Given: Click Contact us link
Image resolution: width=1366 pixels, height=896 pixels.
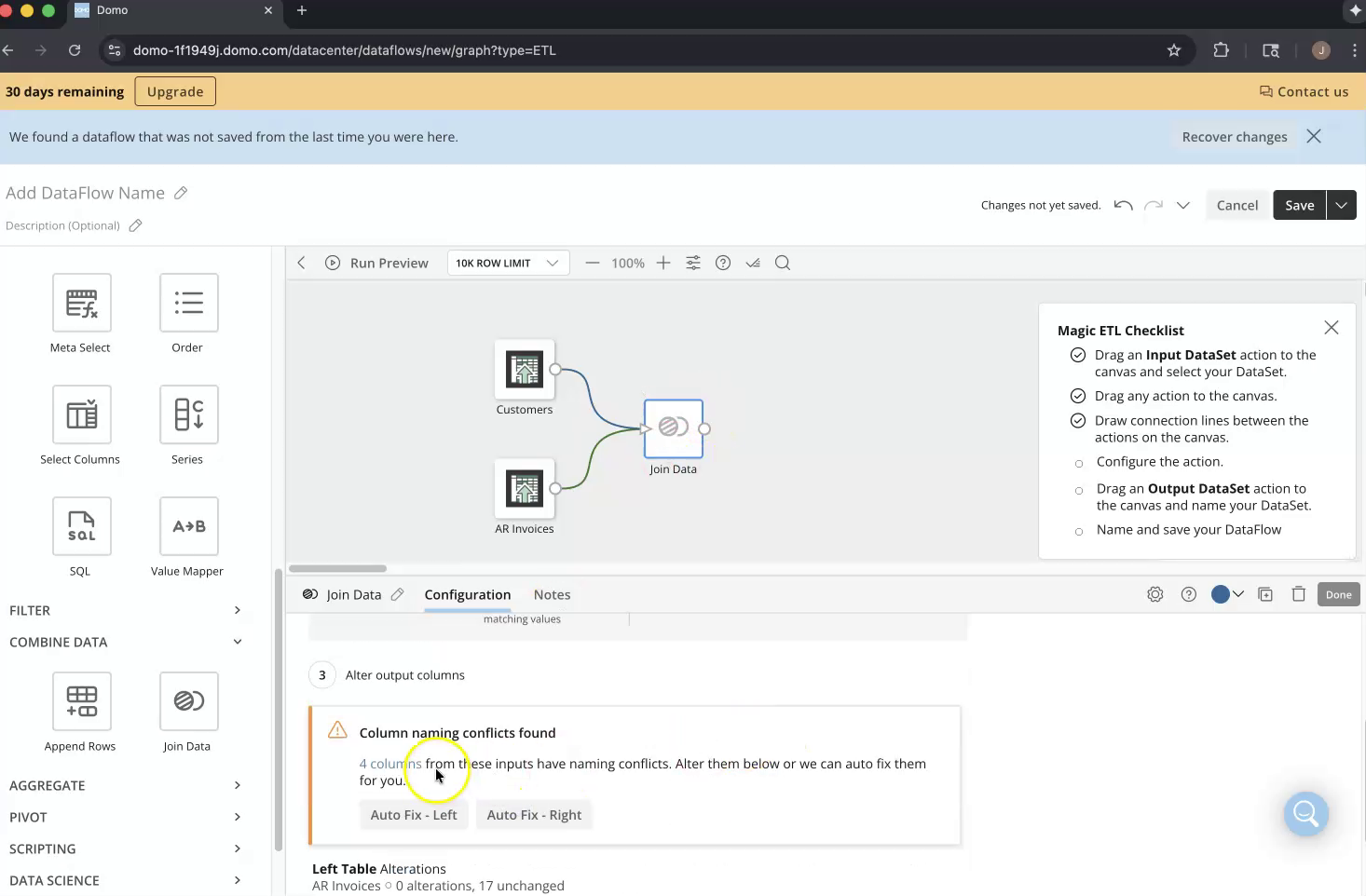Looking at the screenshot, I should point(1304,91).
